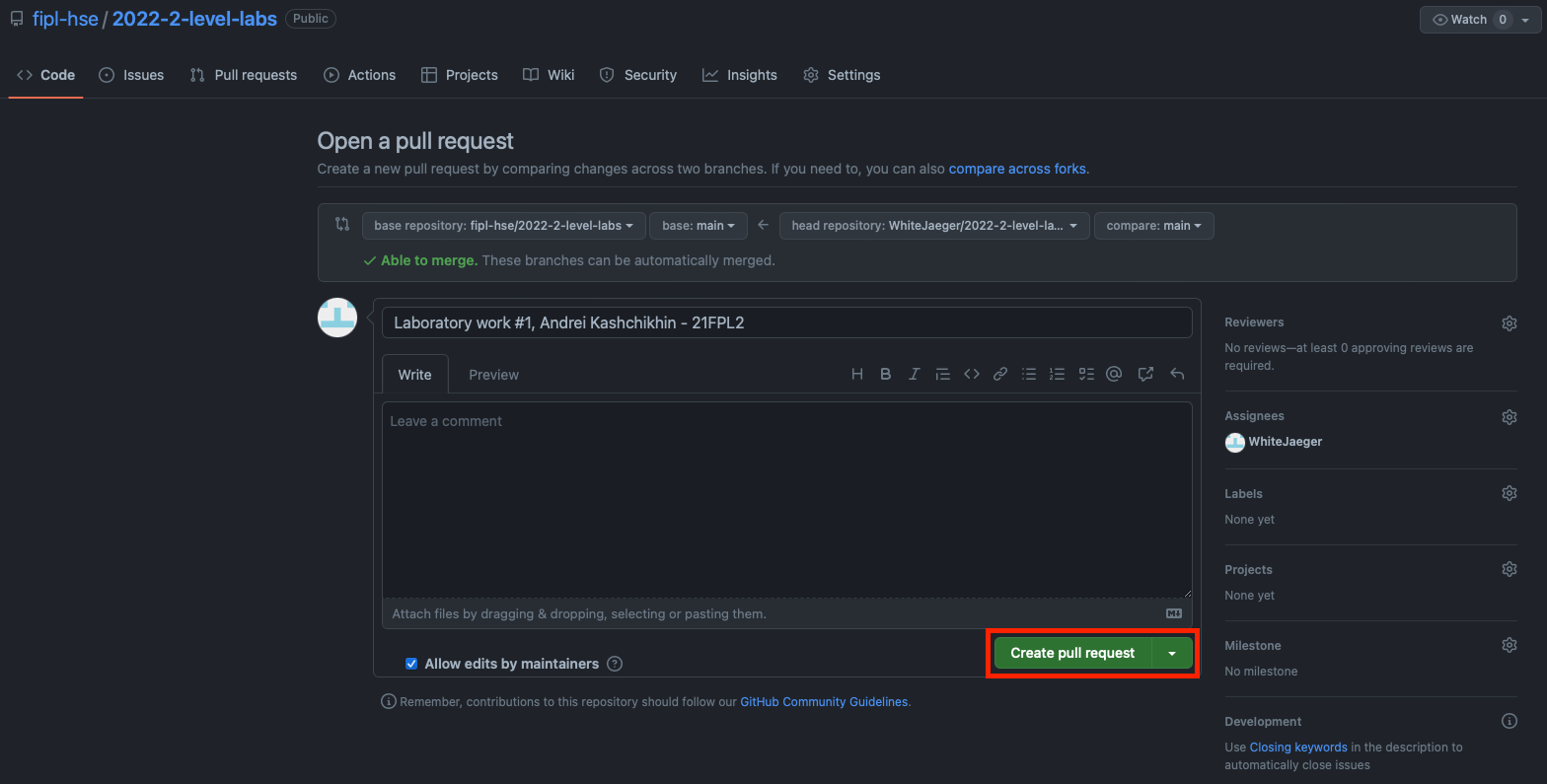Click the pull request title field
1547x784 pixels.
coord(787,322)
